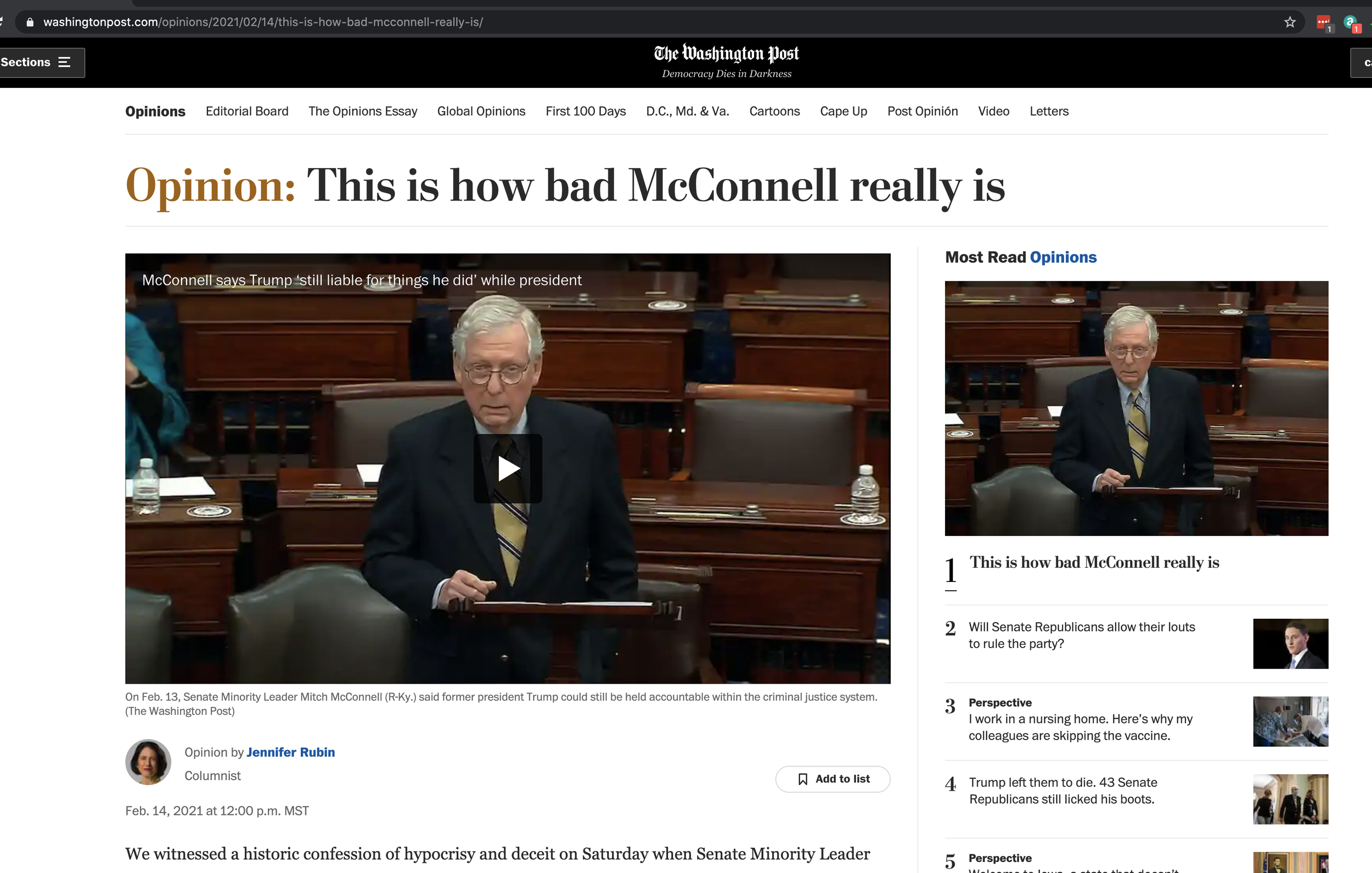Click the video caption mentioning Feb. 13
The height and width of the screenshot is (873, 1372).
pos(502,704)
